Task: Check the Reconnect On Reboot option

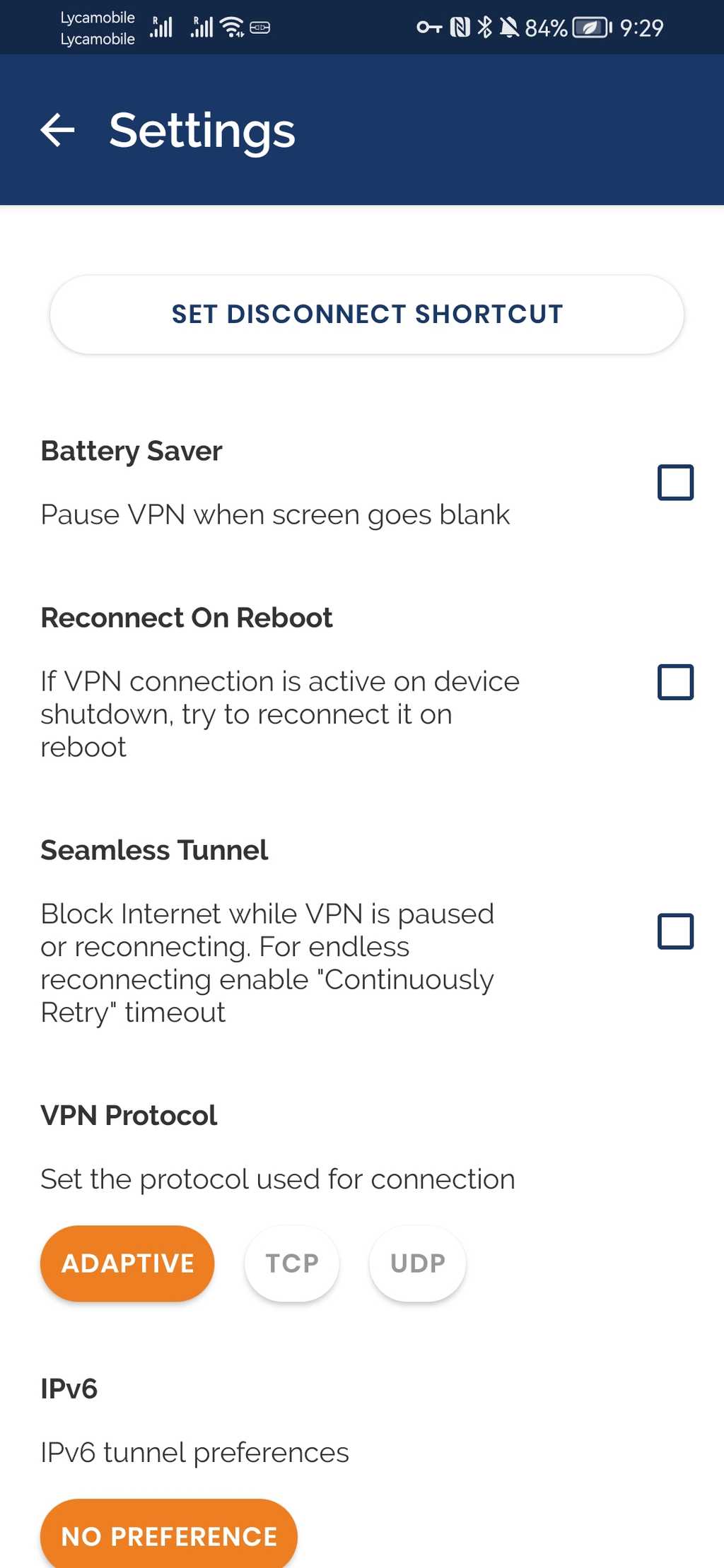Action: tap(675, 681)
